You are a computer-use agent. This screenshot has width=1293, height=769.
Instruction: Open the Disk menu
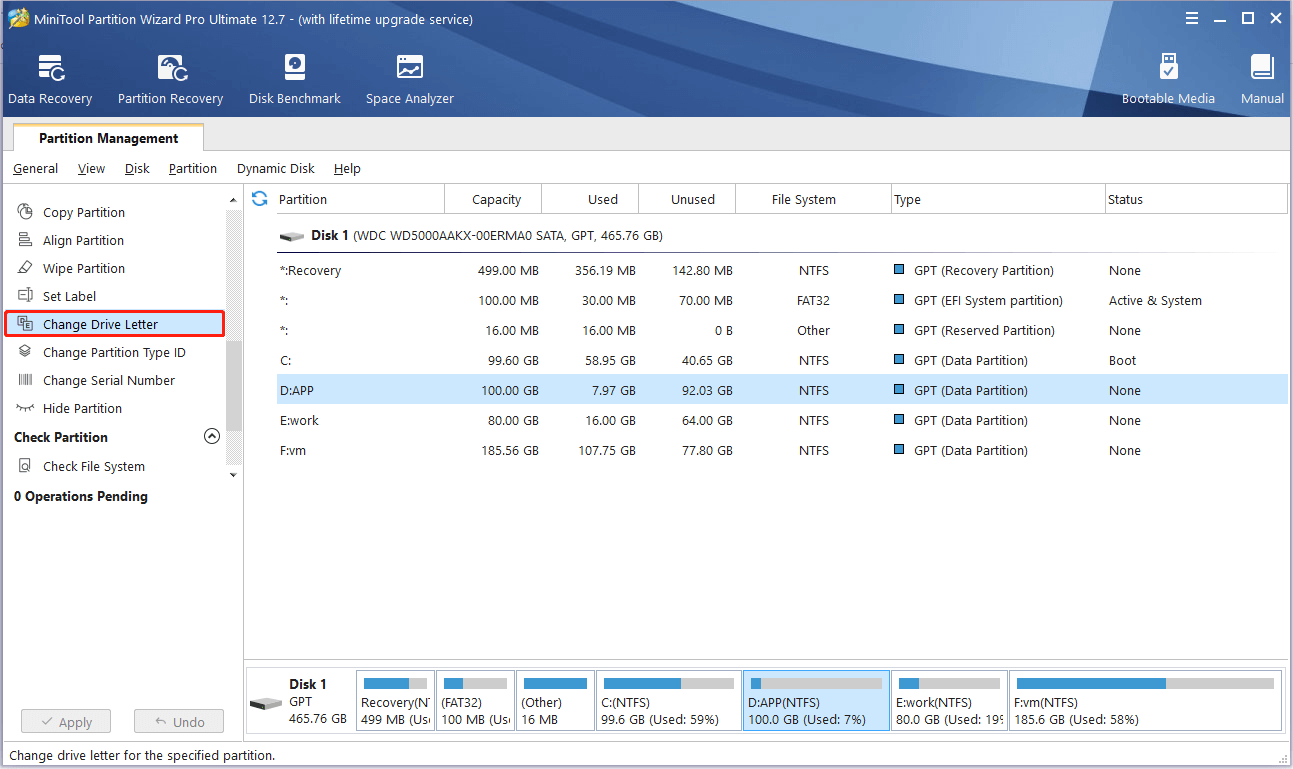coord(136,168)
